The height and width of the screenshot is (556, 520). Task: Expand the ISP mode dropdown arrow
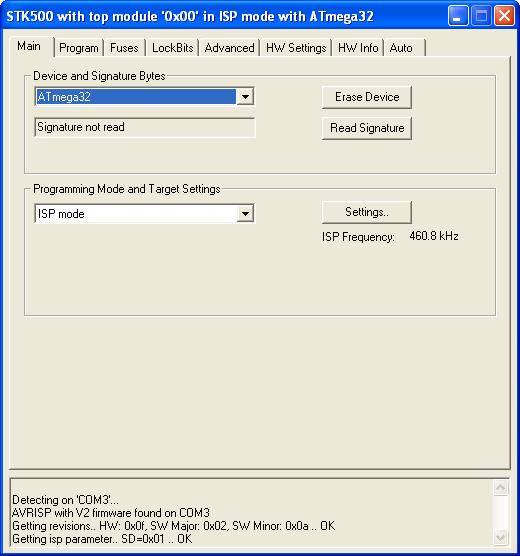pos(245,213)
